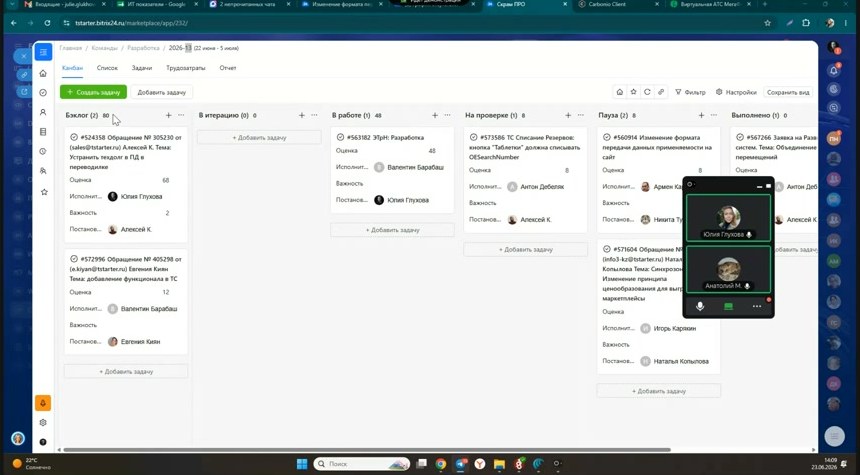Open the home icon in the app sidebar
The height and width of the screenshot is (475, 860).
(43, 73)
